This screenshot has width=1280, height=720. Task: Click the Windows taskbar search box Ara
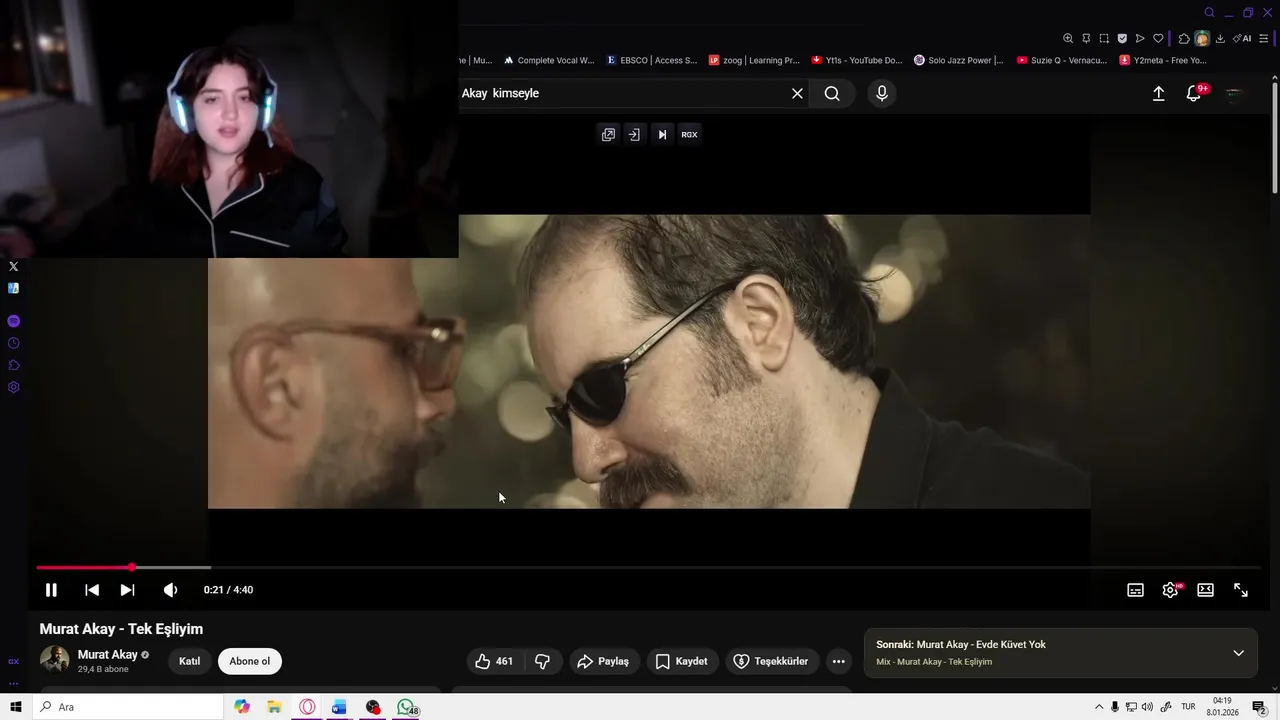[x=128, y=707]
